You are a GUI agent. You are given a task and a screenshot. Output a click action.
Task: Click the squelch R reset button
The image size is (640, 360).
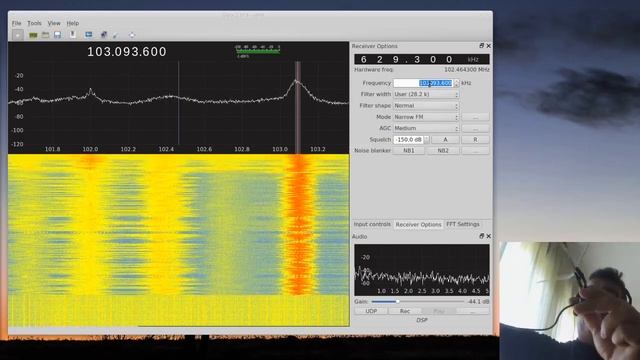pos(475,140)
